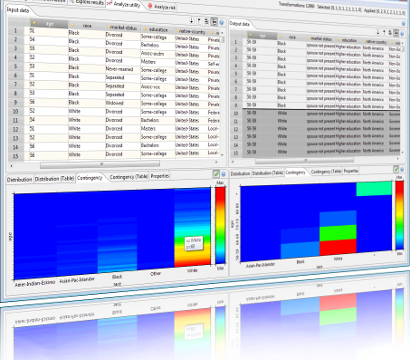The image size is (410, 360).
Task: Open the right panel's Distribution (Table) tab
Action: point(268,173)
